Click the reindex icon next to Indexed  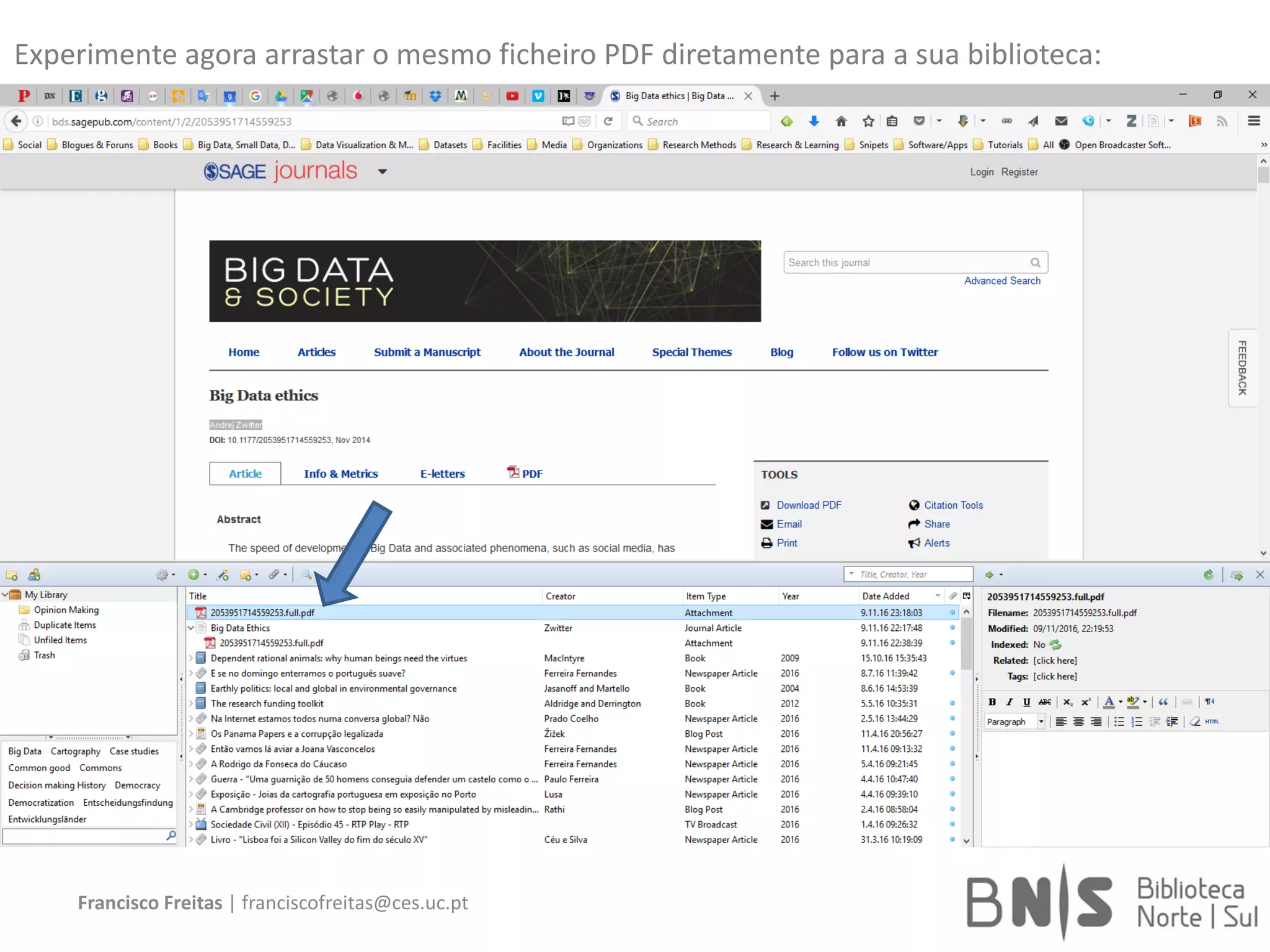coord(1055,645)
